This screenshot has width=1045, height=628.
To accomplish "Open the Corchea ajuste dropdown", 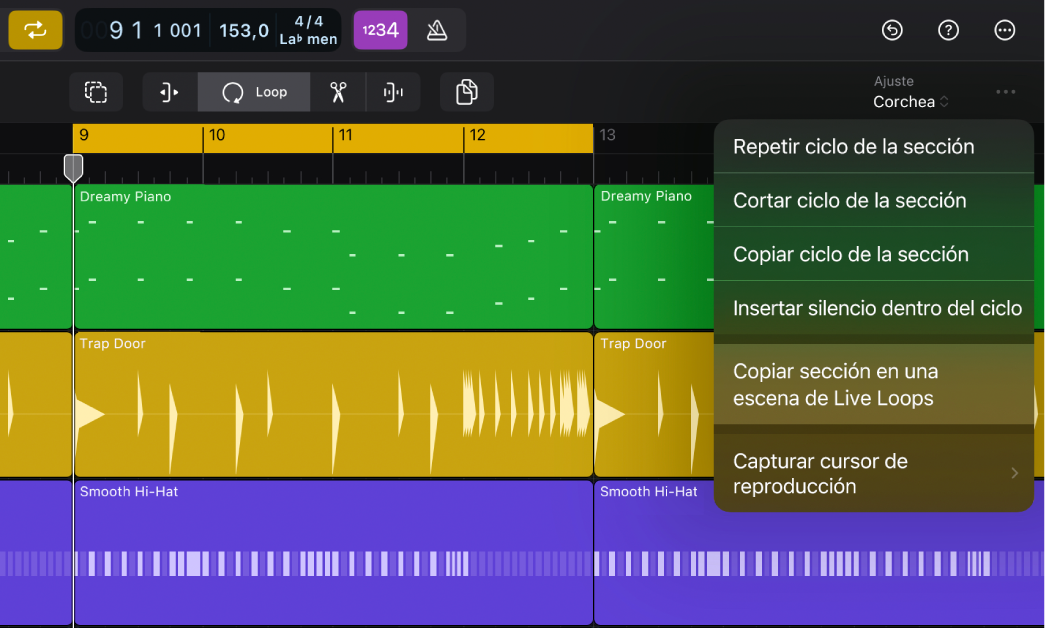I will (909, 101).
